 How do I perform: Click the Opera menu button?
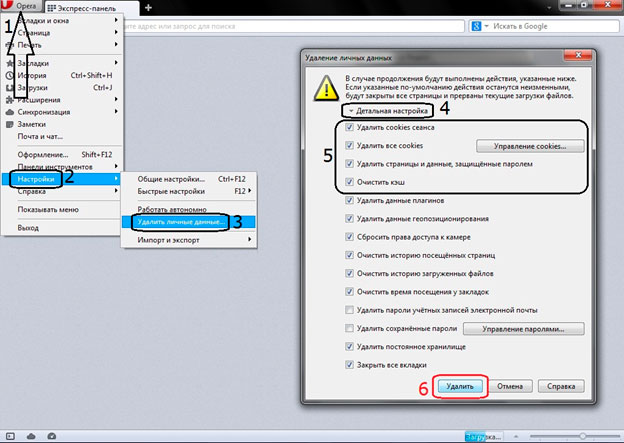(x=24, y=7)
